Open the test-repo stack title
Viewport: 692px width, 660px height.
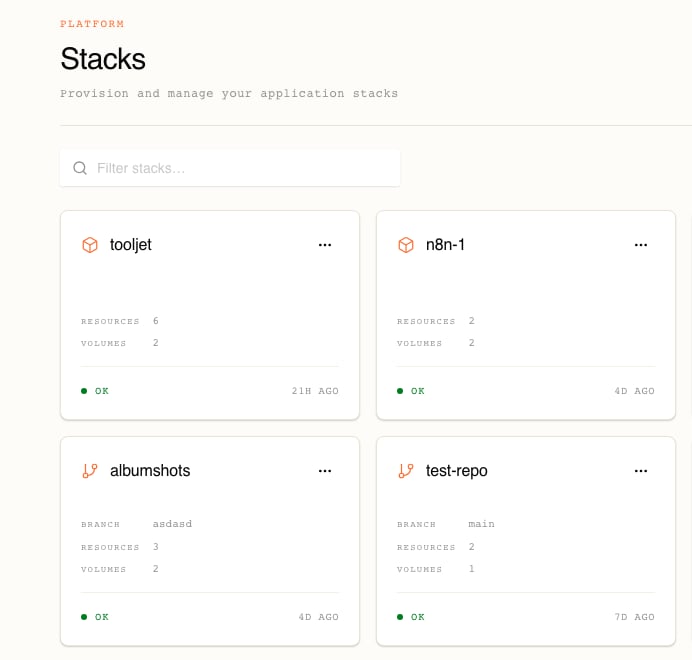[457, 471]
